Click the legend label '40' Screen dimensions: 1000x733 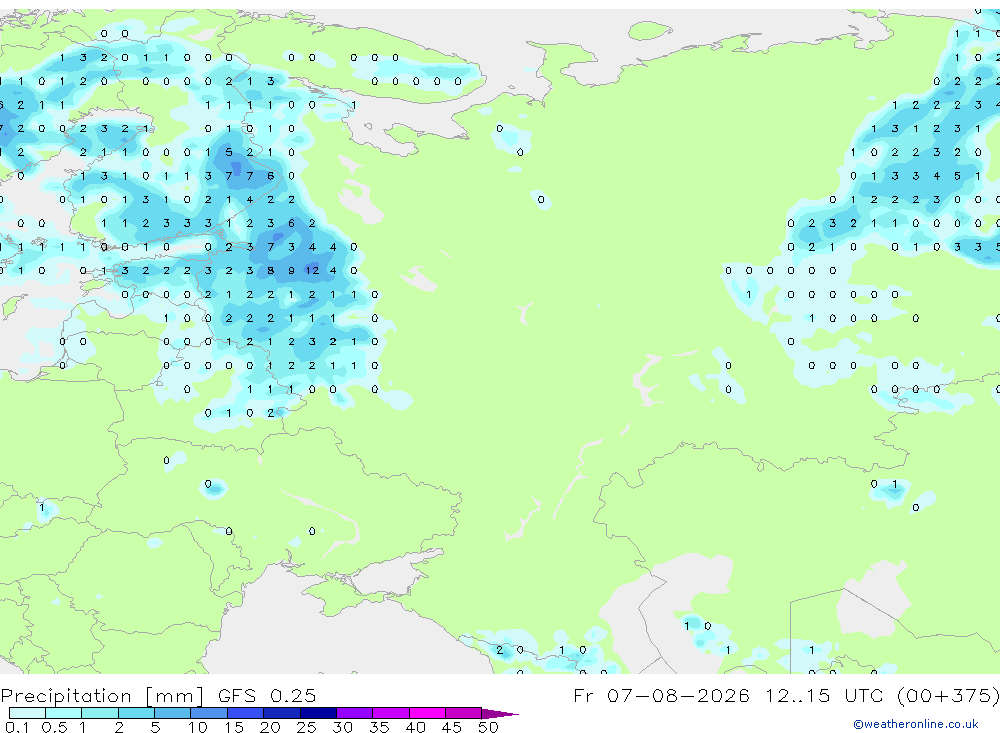(415, 727)
